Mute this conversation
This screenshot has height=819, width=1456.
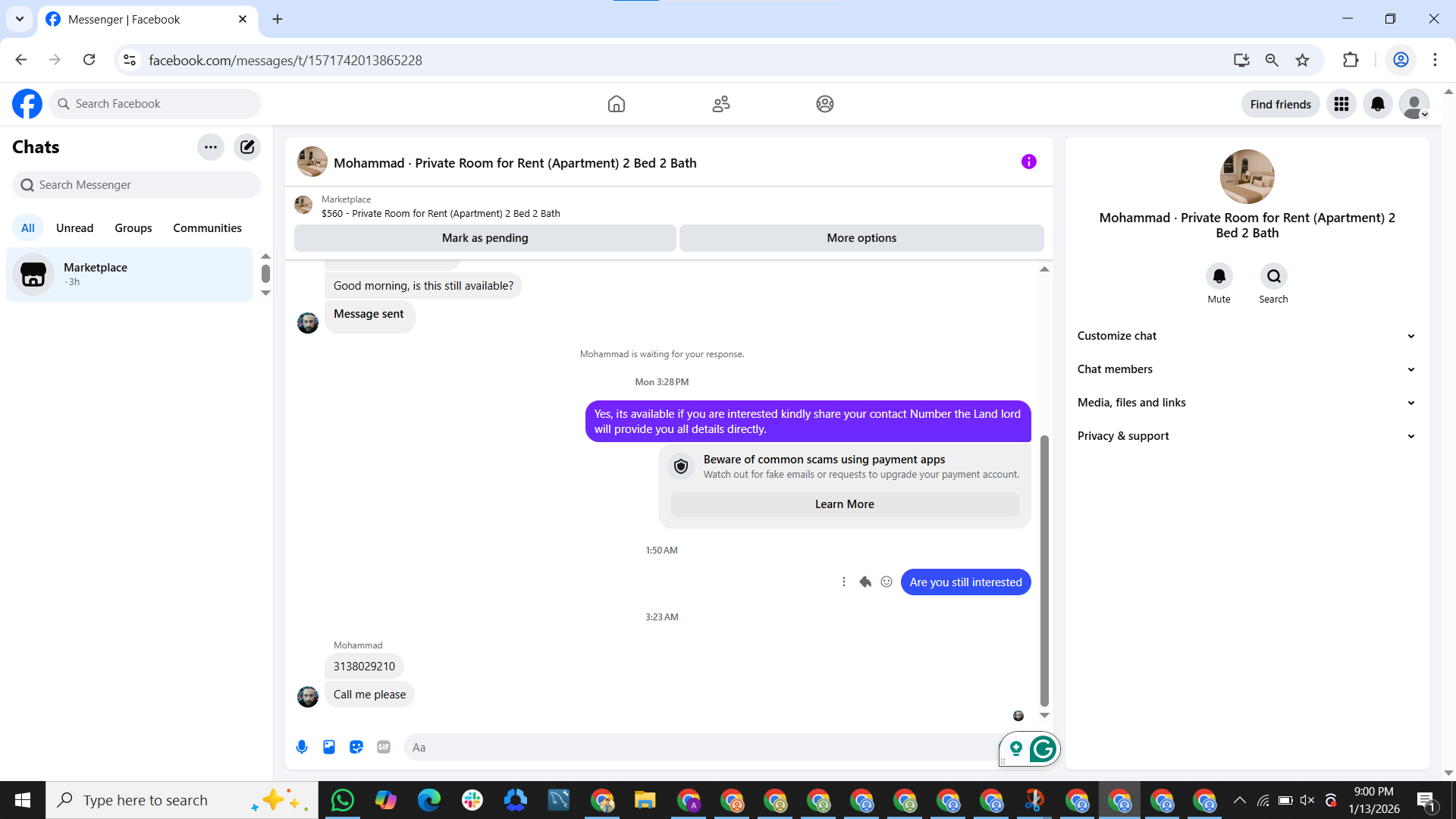(1219, 277)
